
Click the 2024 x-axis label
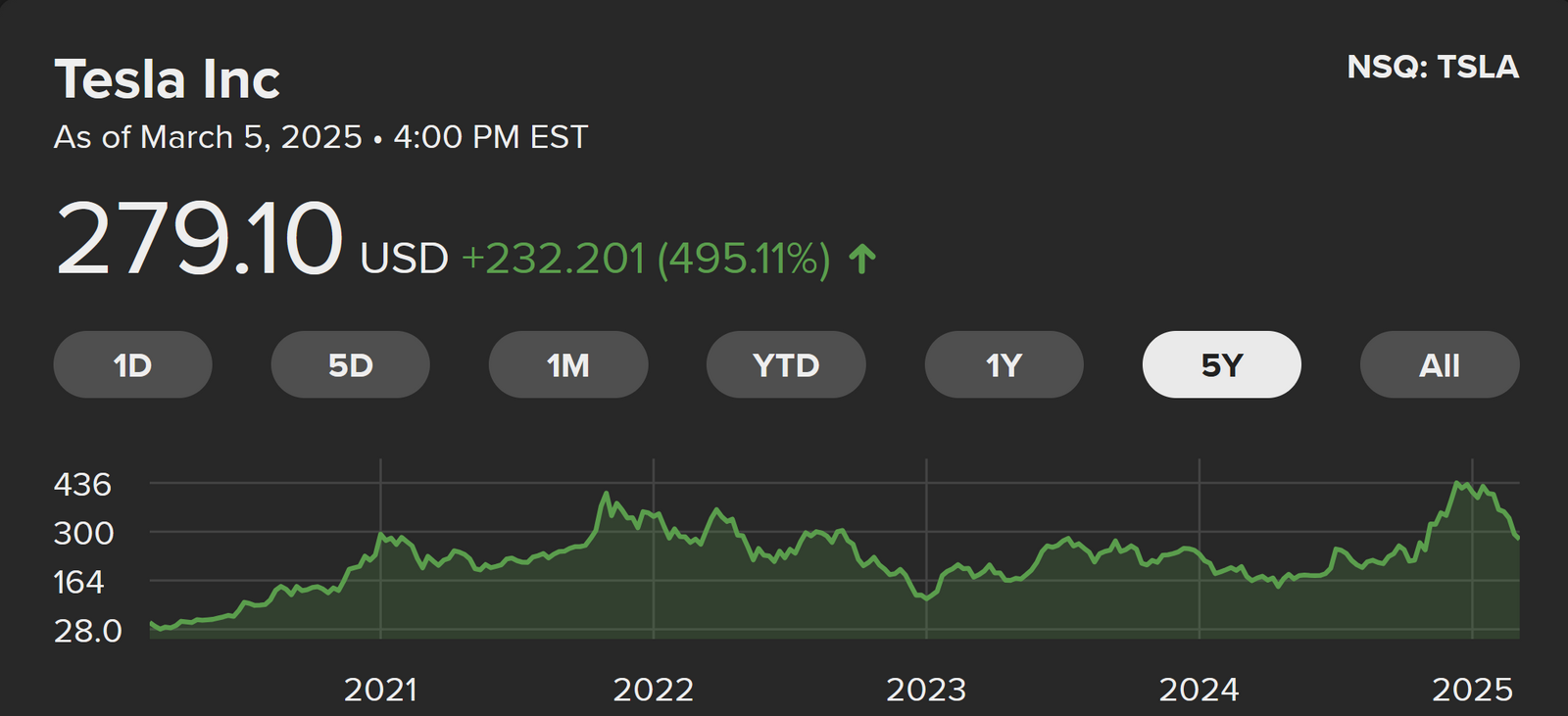pos(1199,690)
